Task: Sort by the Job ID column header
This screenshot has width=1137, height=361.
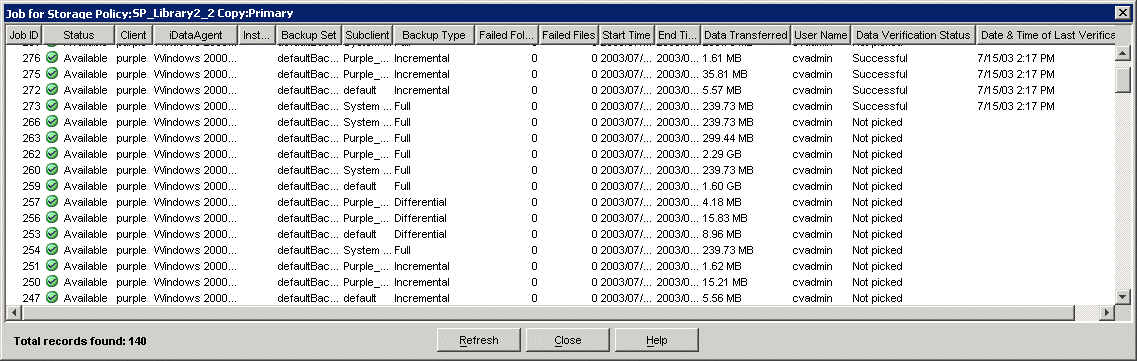Action: coord(24,35)
